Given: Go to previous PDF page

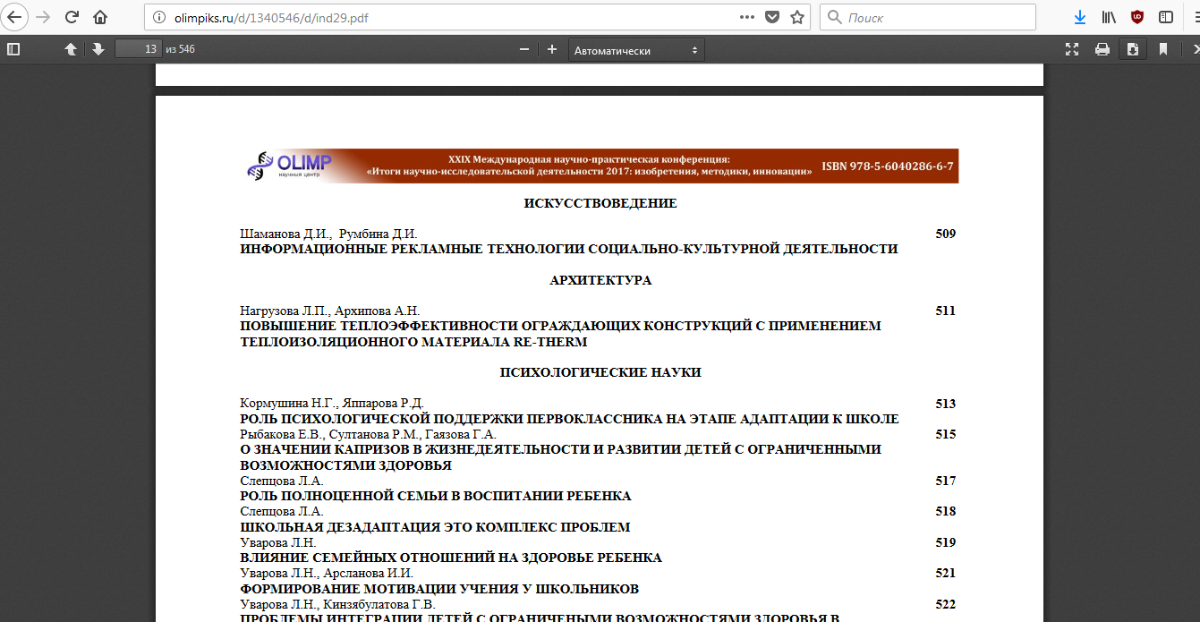Looking at the screenshot, I should 71,49.
